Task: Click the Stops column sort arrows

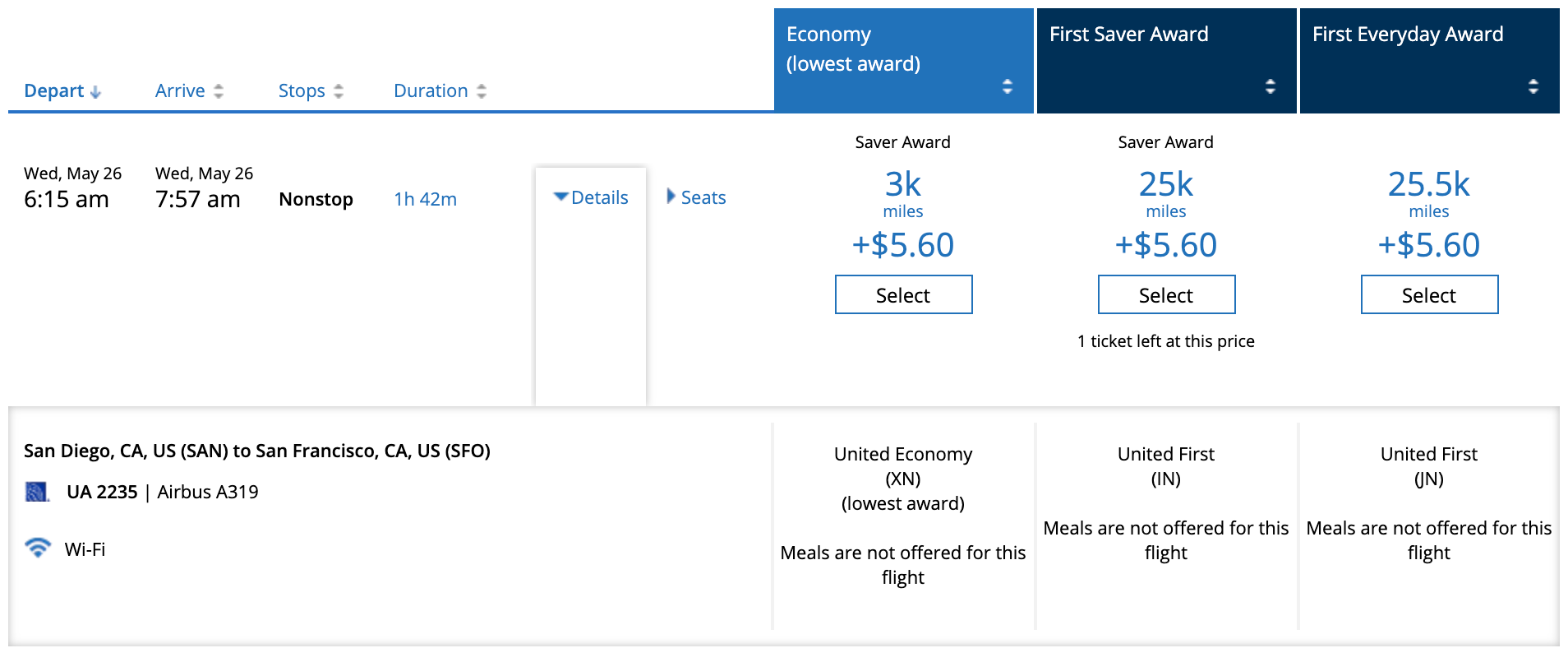Action: coord(339,91)
